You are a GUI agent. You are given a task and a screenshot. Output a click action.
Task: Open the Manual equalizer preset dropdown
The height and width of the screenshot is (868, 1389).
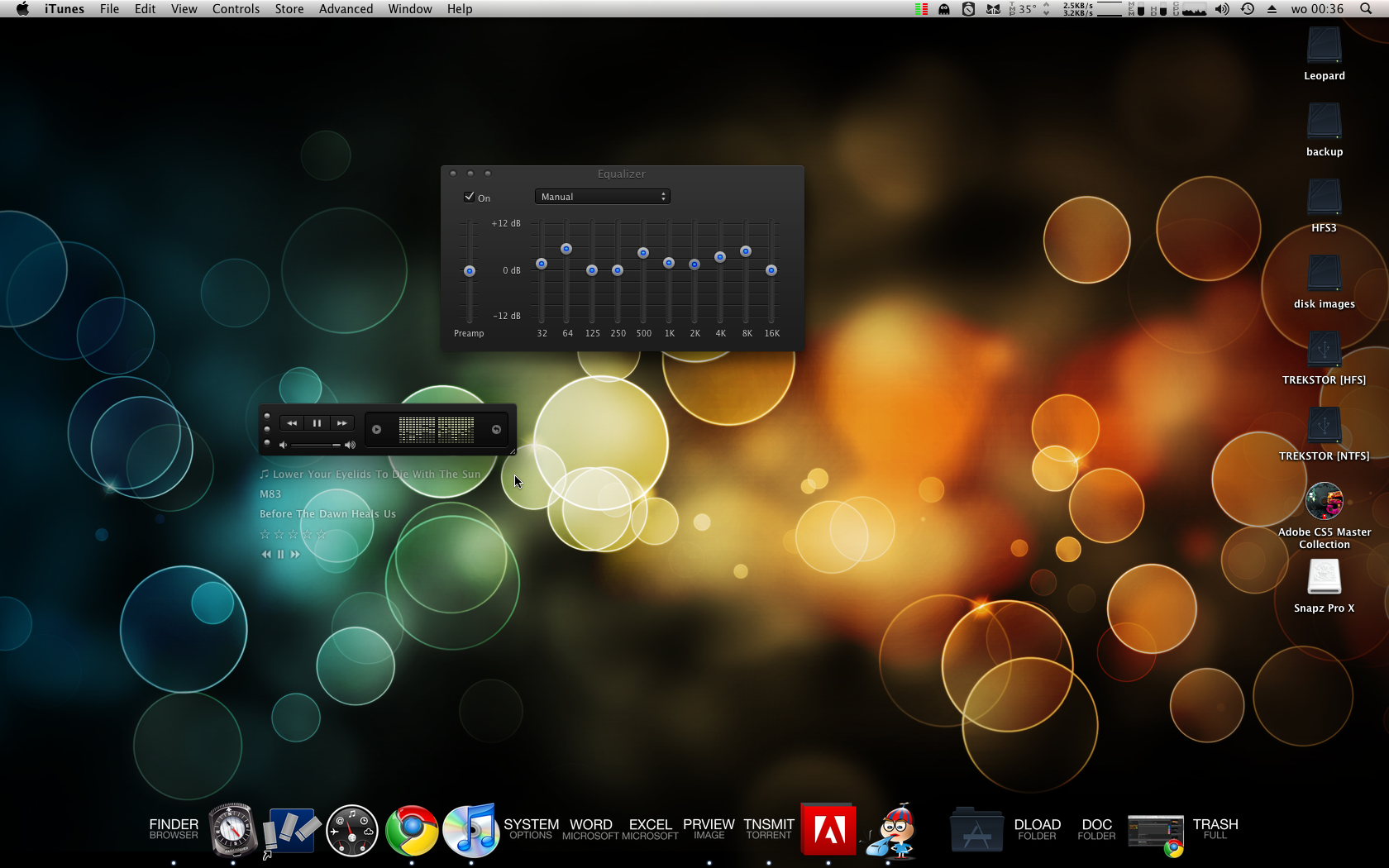(602, 197)
